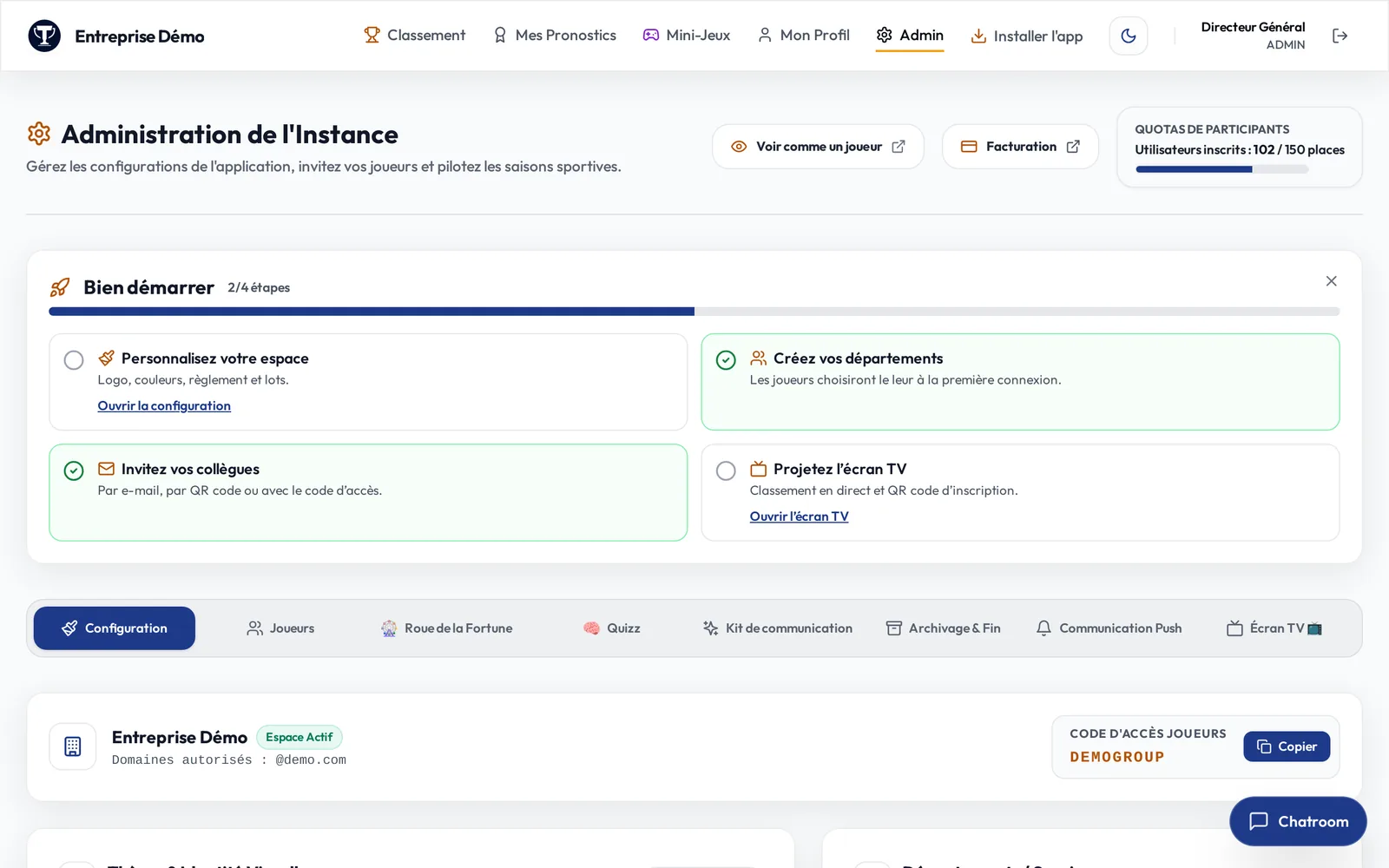Switch to Roue de la Fortune tab

coord(446,628)
